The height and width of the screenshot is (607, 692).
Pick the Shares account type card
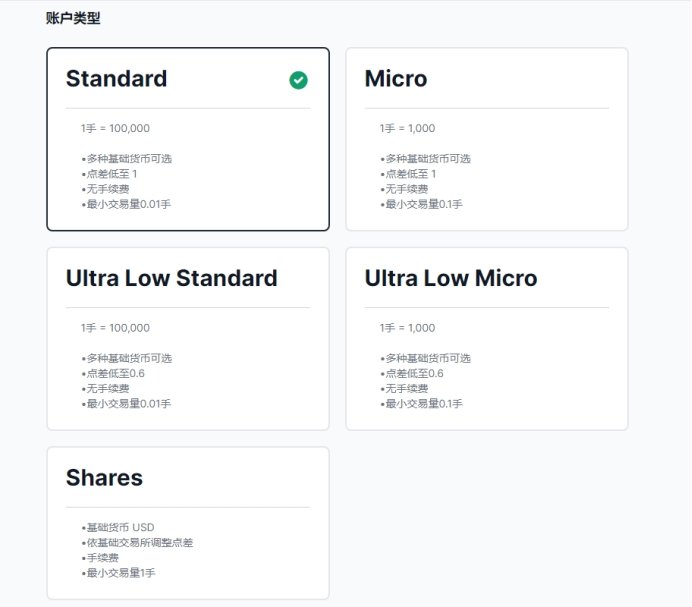point(188,523)
